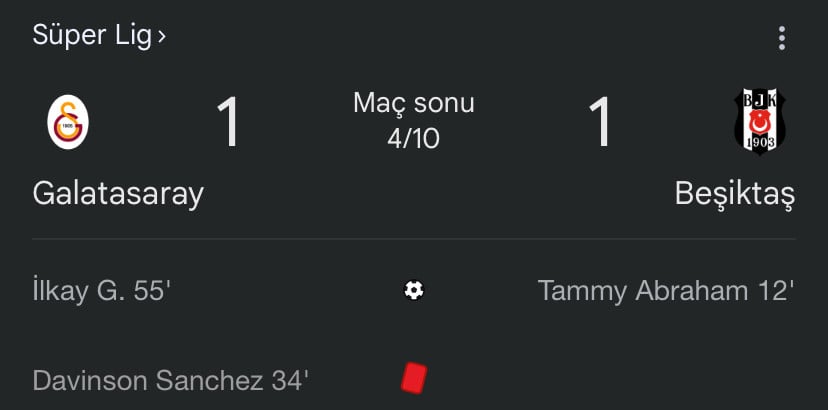Click the divider line under team names
The width and height of the screenshot is (828, 410).
point(414,239)
